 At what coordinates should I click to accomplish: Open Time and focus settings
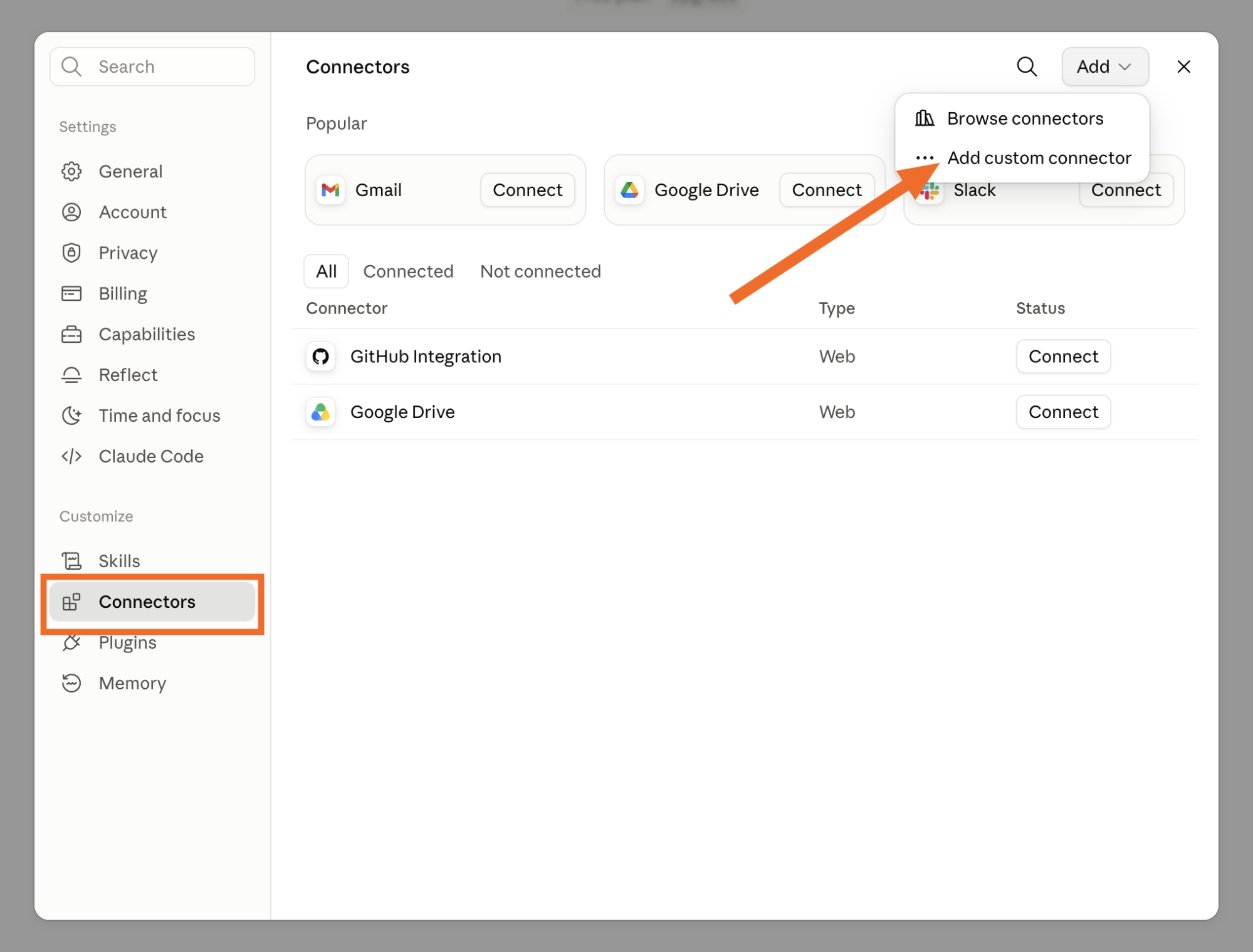tap(152, 416)
